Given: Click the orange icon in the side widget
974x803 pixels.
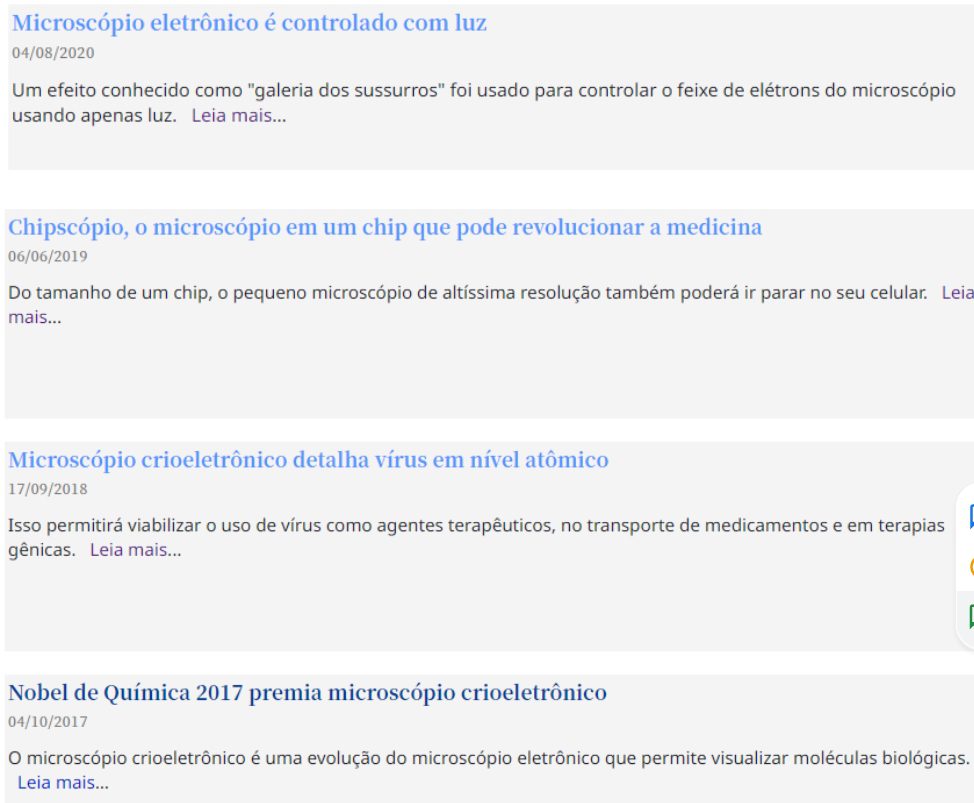Looking at the screenshot, I should coord(970,567).
